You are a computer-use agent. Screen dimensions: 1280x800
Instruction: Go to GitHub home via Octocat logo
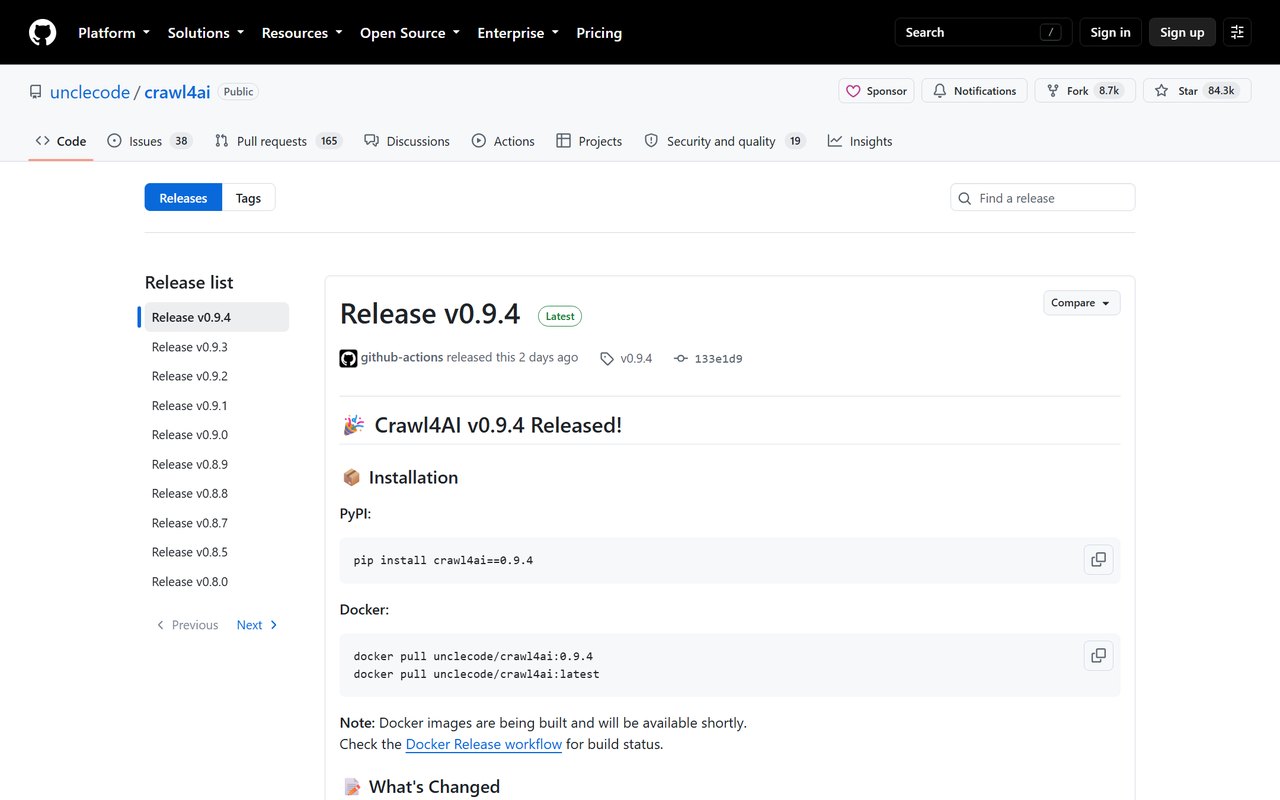(42, 33)
